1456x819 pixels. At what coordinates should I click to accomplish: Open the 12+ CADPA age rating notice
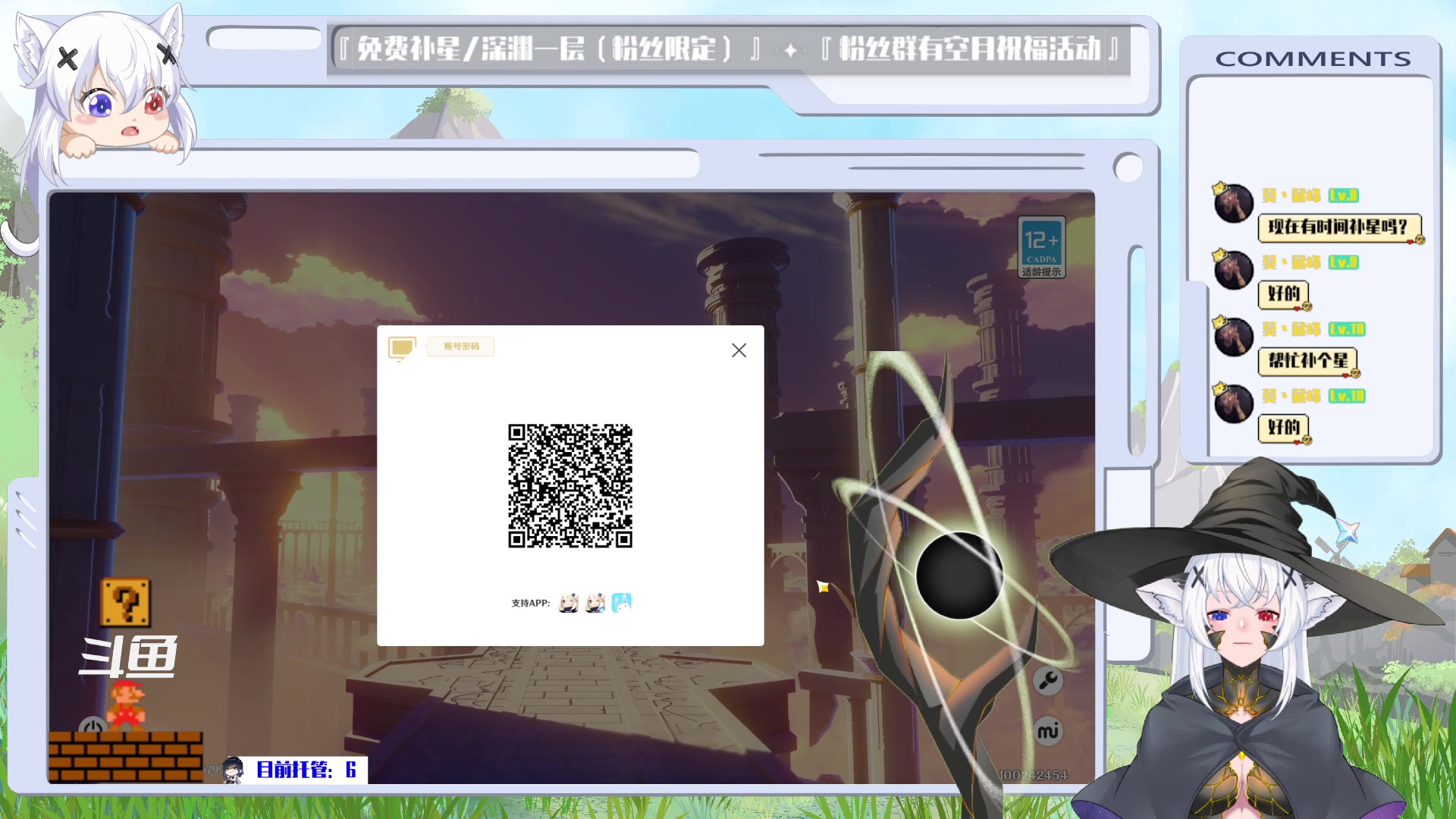coord(1041,248)
